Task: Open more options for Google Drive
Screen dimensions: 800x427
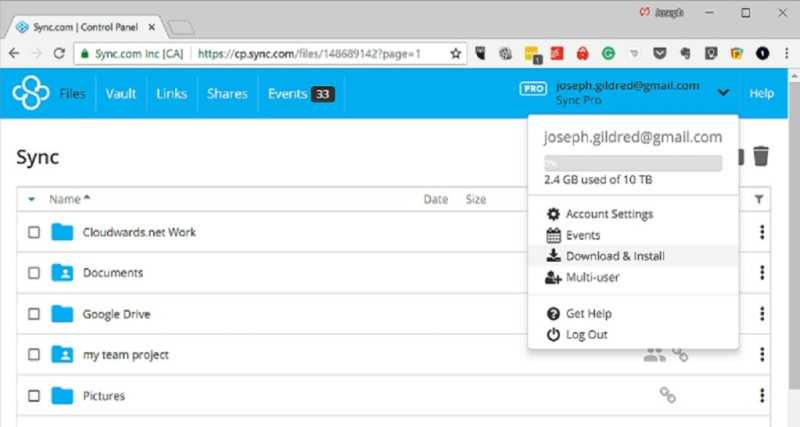Action: [762, 314]
